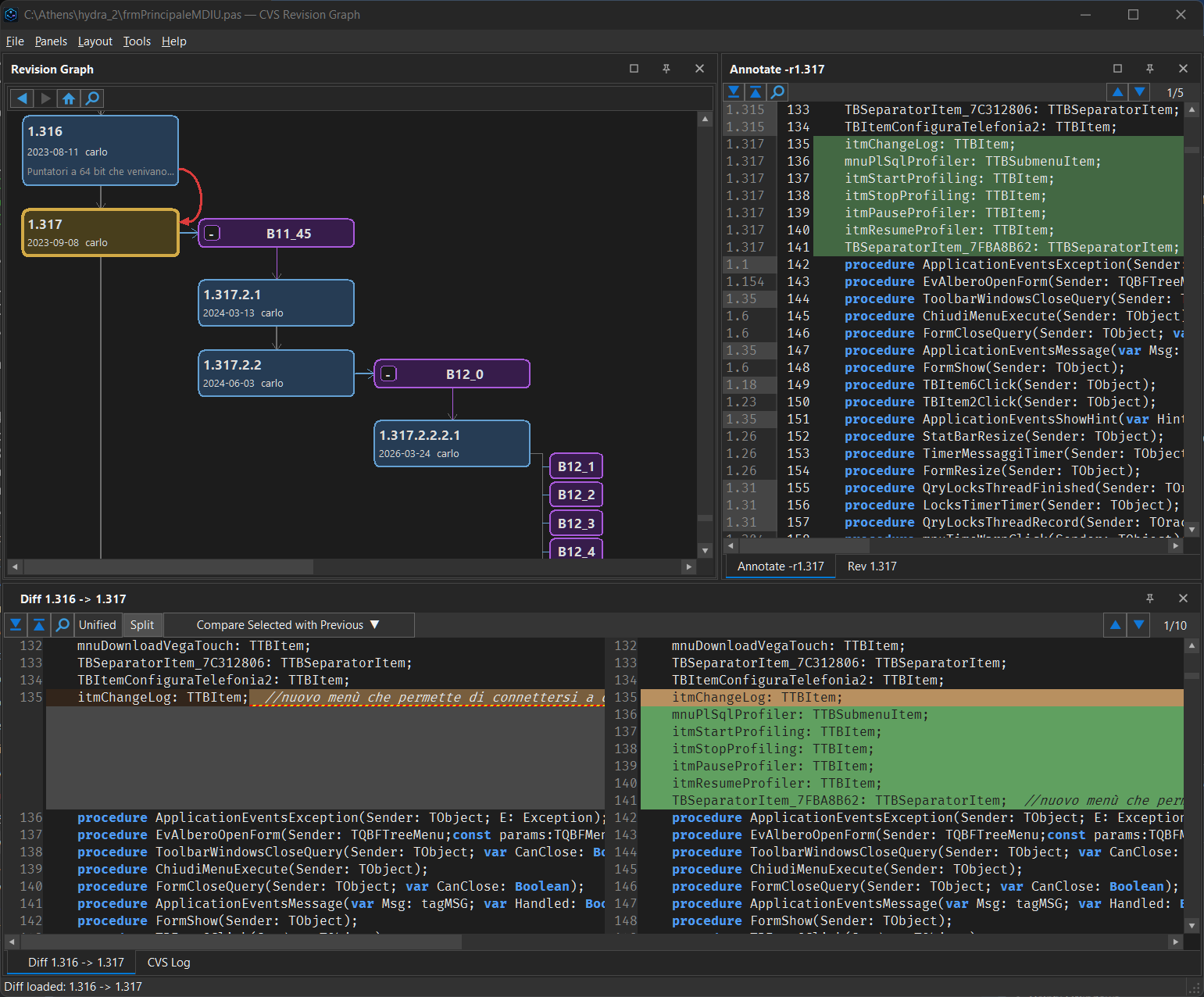
Task: Open the Panels menu
Action: click(51, 41)
